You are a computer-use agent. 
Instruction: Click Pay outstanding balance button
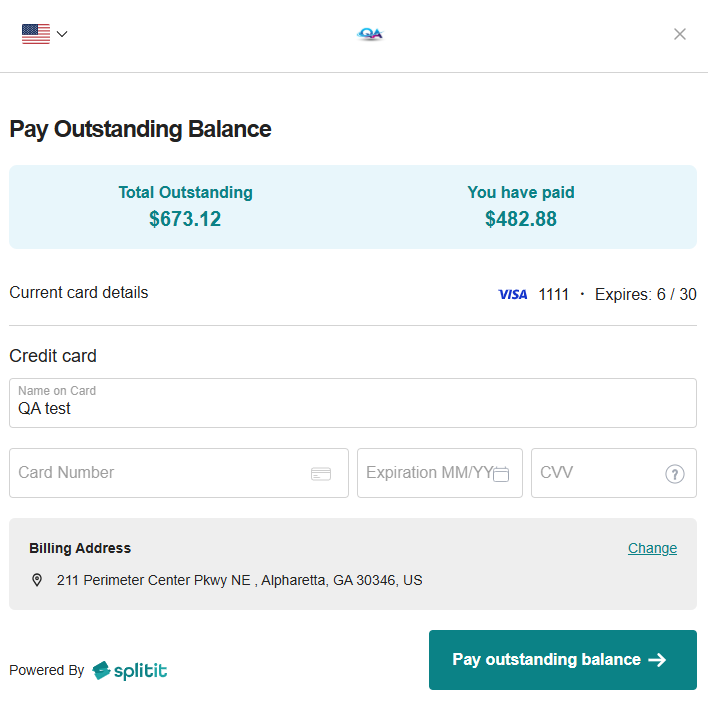pyautogui.click(x=563, y=660)
